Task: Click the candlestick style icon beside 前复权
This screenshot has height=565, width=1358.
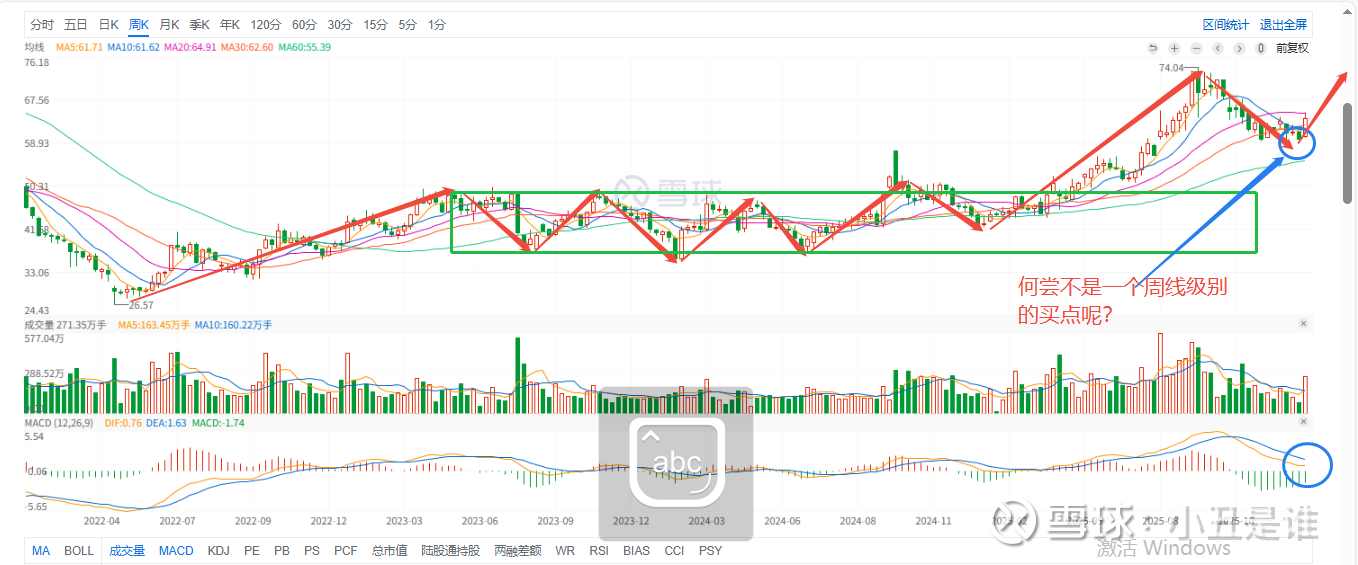Action: (x=1261, y=48)
